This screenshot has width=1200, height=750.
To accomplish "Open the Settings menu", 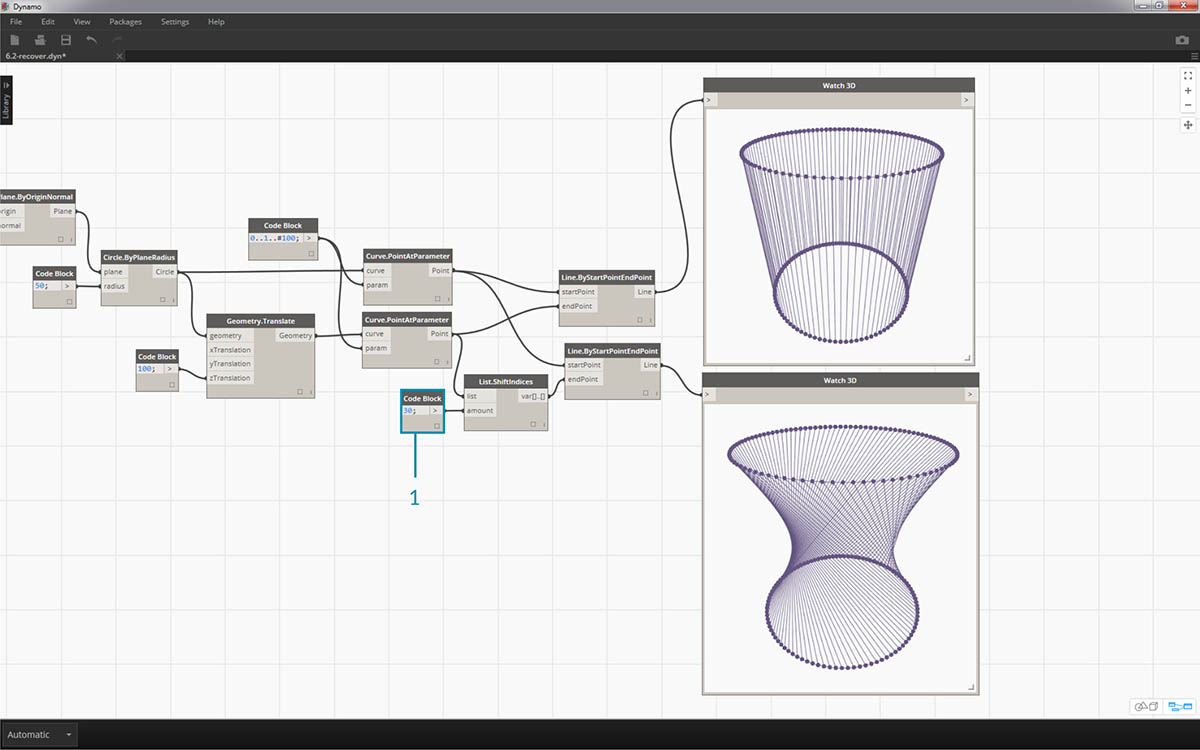I will [x=175, y=21].
